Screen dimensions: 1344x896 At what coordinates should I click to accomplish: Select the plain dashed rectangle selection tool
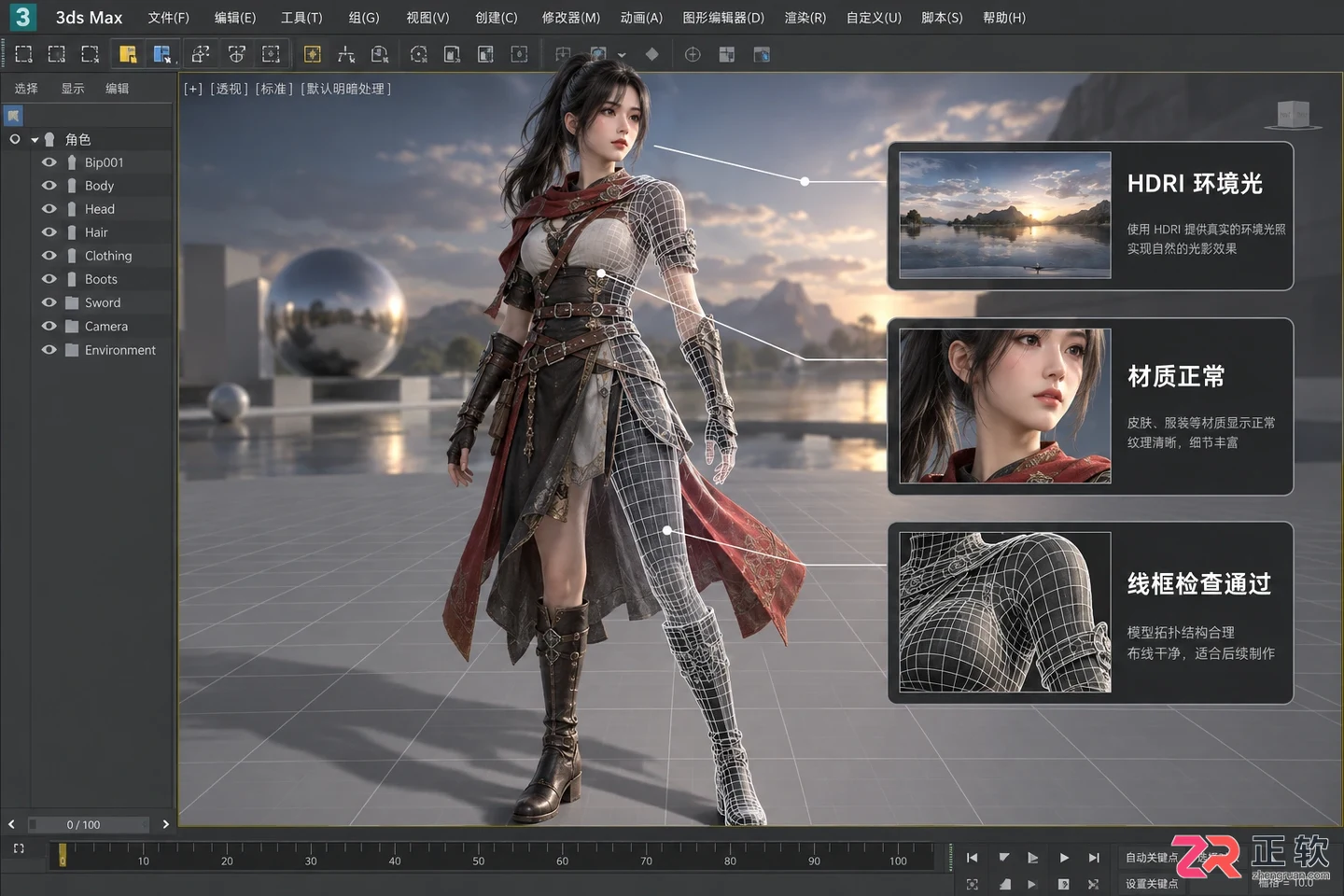point(23,54)
